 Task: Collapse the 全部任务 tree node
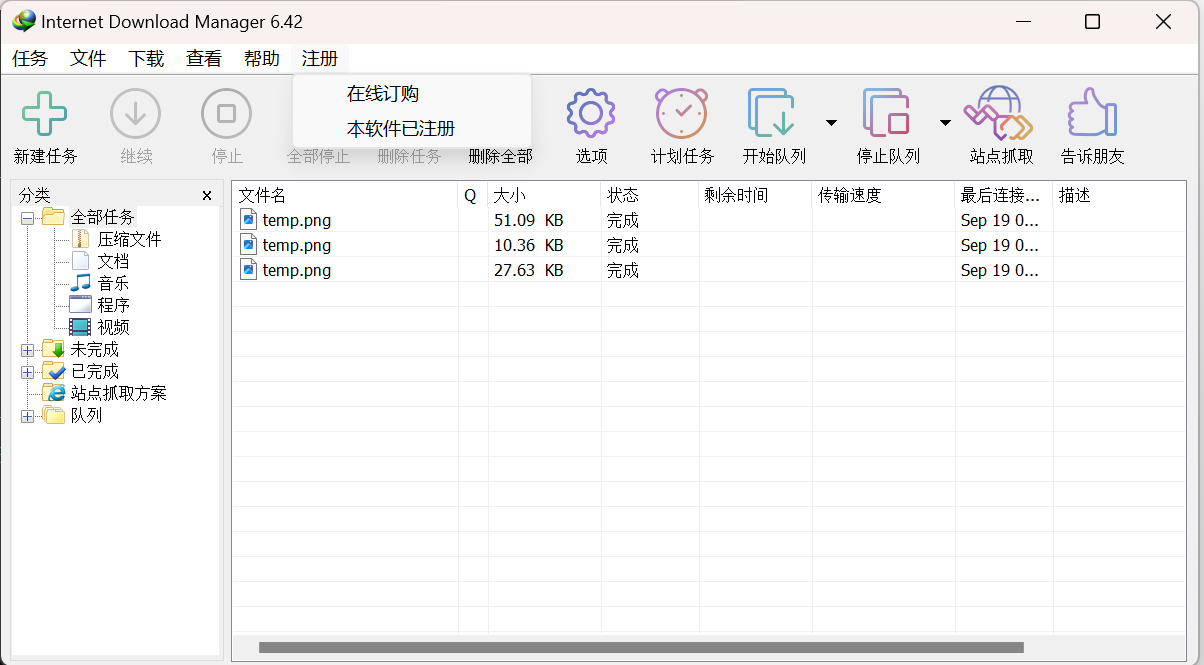(27, 218)
